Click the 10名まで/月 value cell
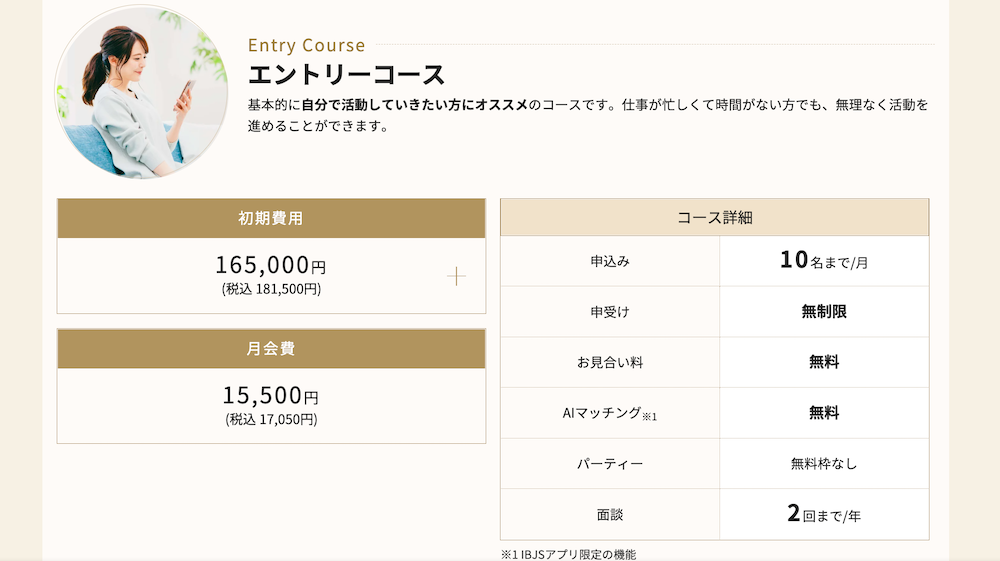1000x561 pixels. 824,262
